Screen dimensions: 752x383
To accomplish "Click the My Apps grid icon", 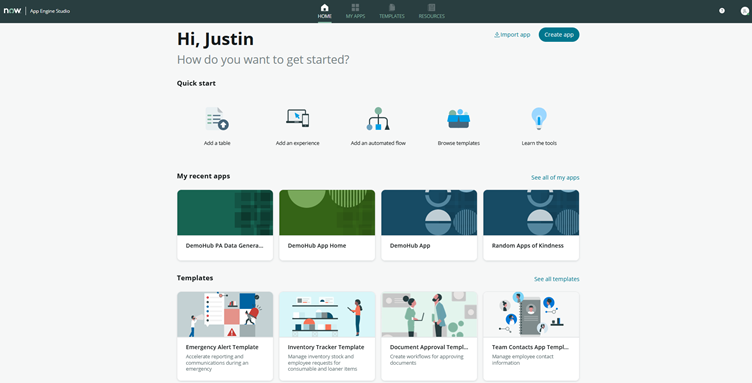I will pos(355,8).
